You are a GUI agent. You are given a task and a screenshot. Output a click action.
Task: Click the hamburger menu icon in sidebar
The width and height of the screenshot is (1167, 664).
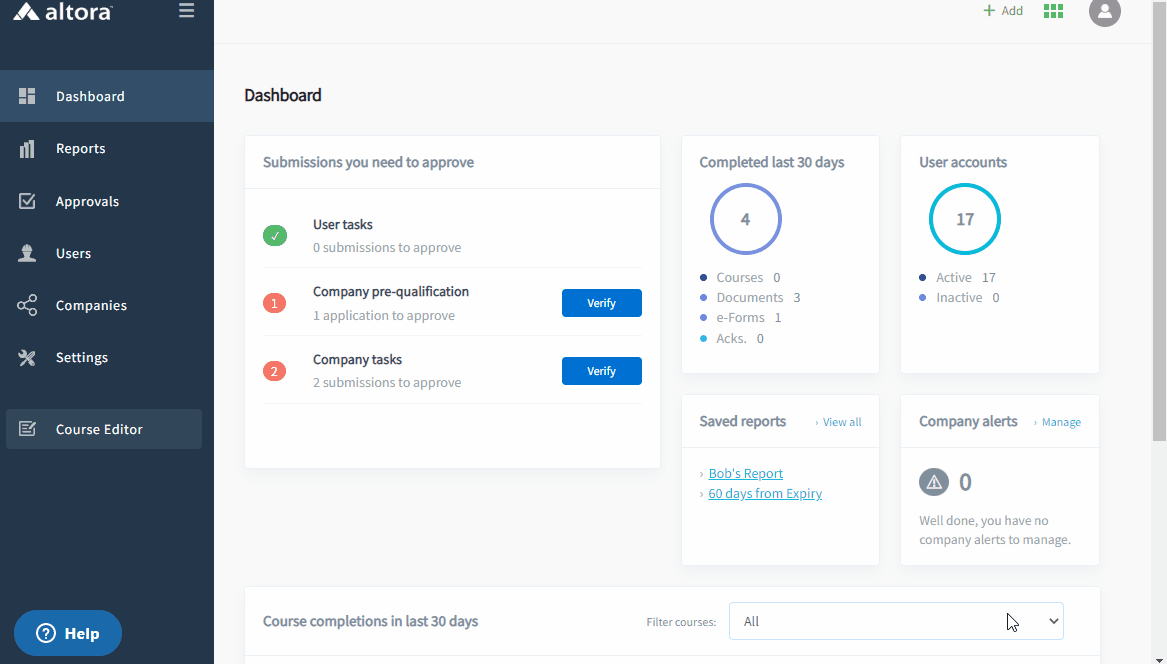pyautogui.click(x=186, y=11)
